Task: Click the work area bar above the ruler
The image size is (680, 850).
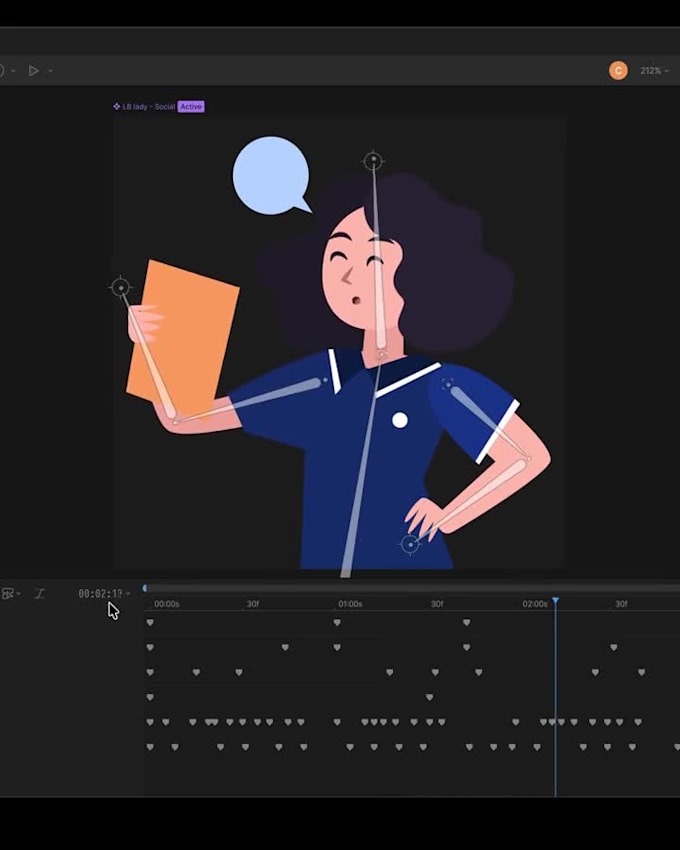Action: (x=412, y=588)
